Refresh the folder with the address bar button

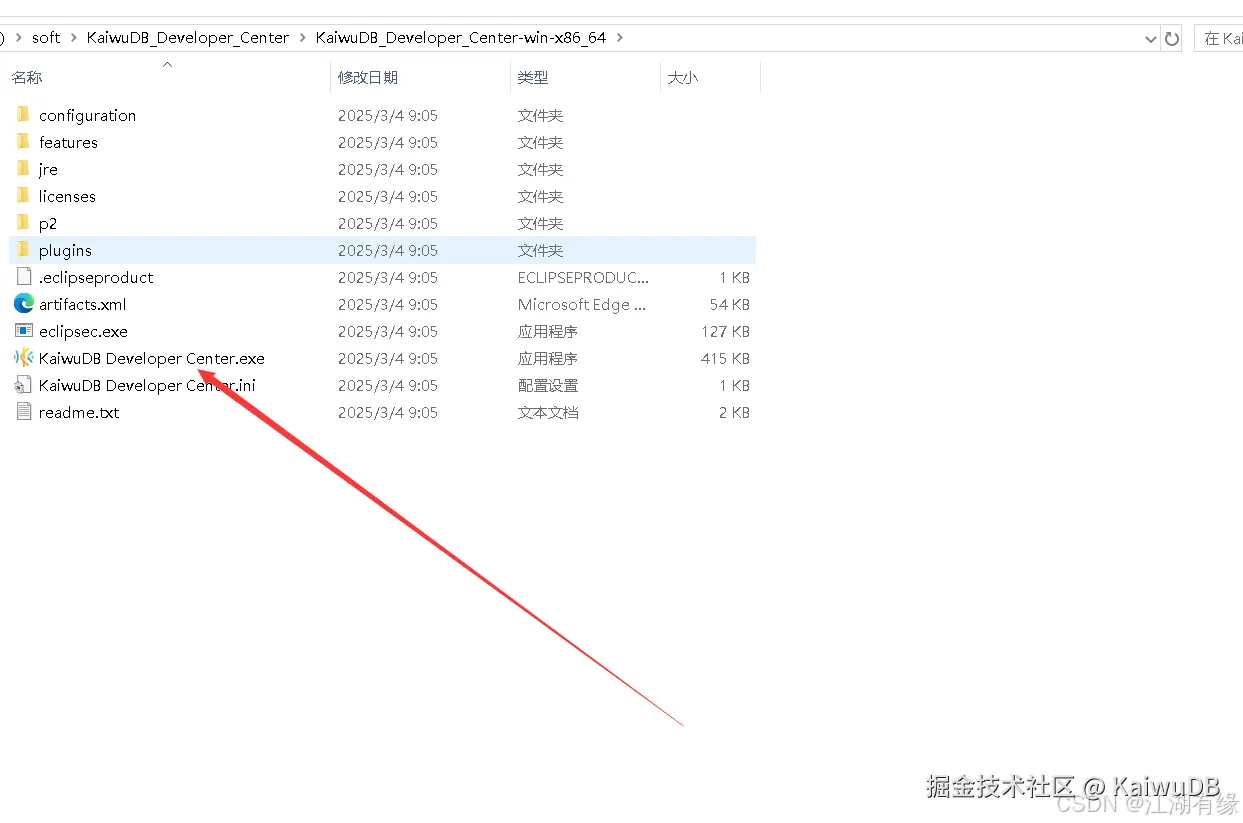point(1172,38)
